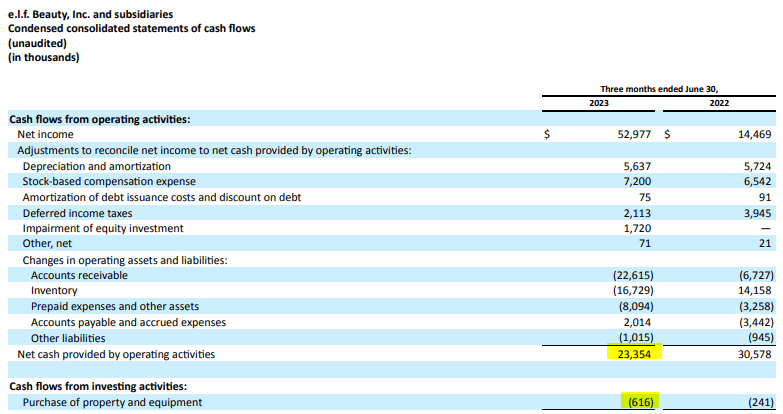This screenshot has width=783, height=414.
Task: Click the 5,637 depreciation value
Action: pyautogui.click(x=637, y=166)
